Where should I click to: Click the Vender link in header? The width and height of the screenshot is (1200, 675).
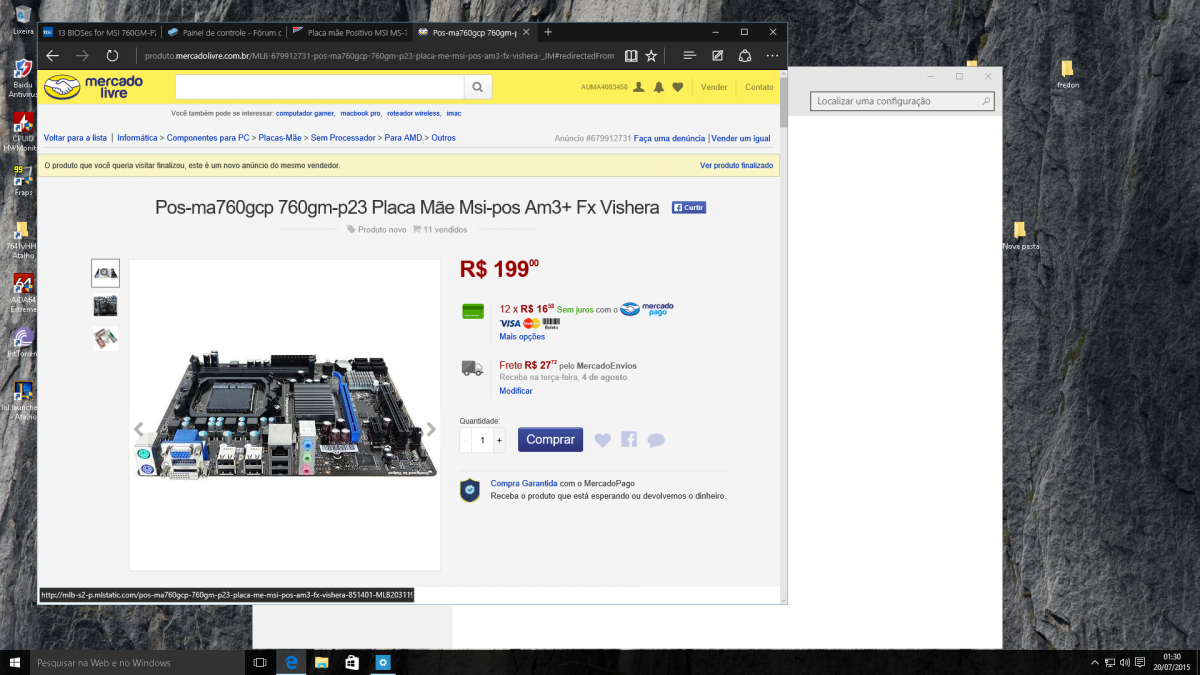(x=714, y=87)
